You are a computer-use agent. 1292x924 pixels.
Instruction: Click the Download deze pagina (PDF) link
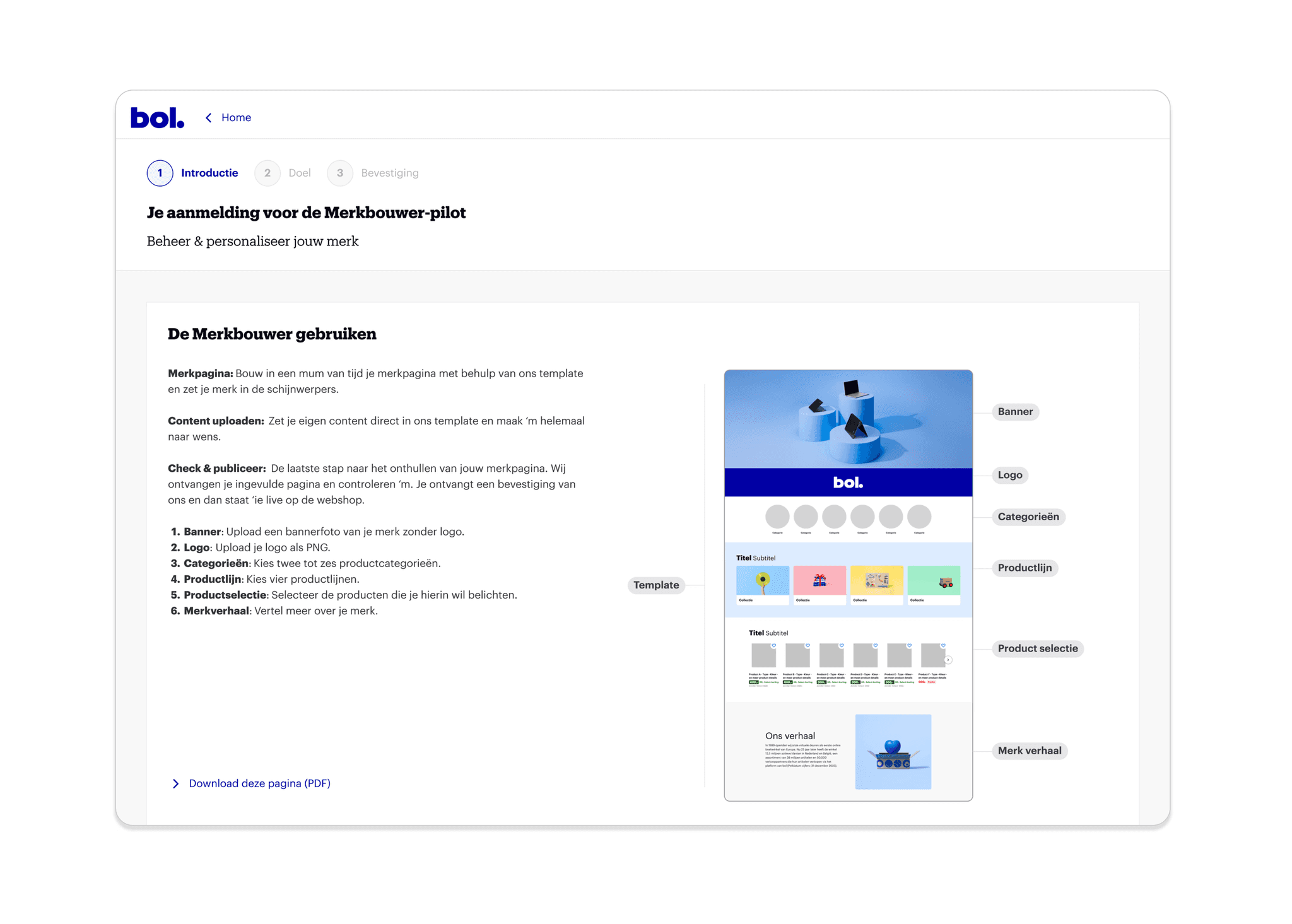coord(259,783)
